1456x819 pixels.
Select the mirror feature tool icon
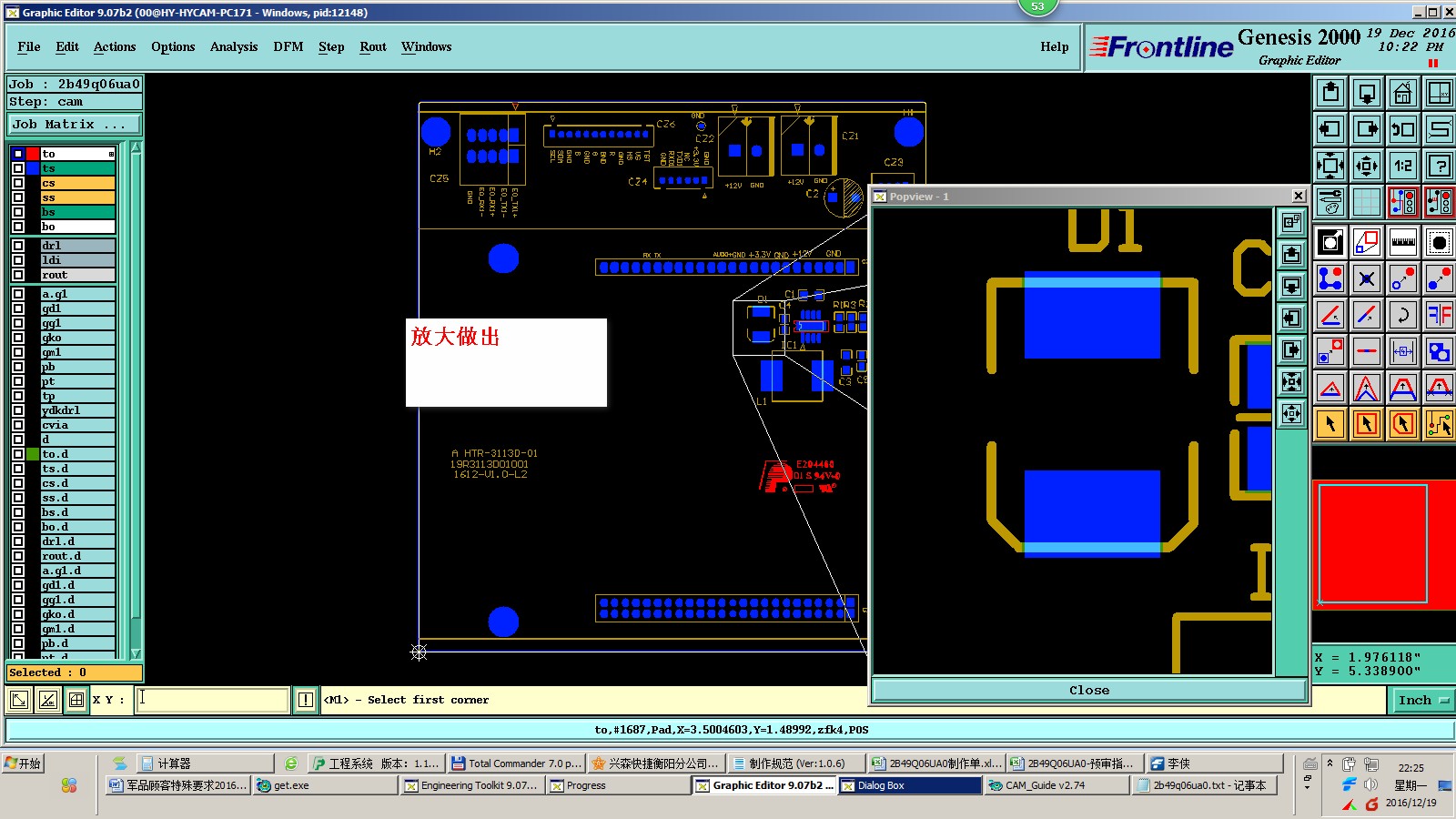[1439, 315]
